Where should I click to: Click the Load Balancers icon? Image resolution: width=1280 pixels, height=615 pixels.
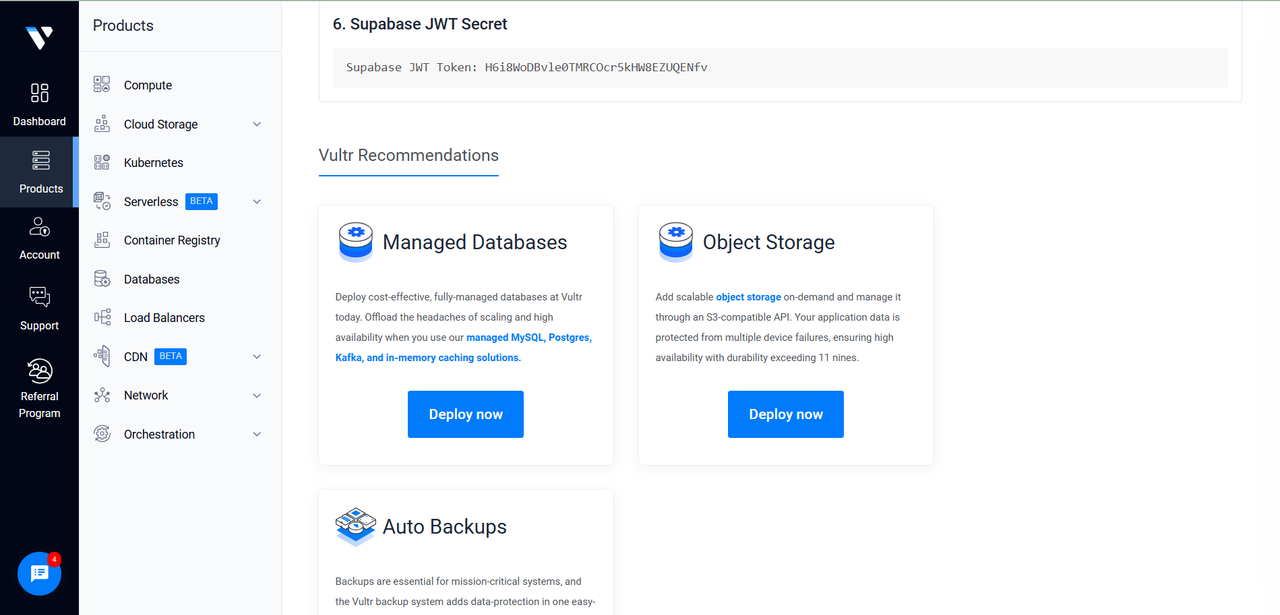coord(102,317)
